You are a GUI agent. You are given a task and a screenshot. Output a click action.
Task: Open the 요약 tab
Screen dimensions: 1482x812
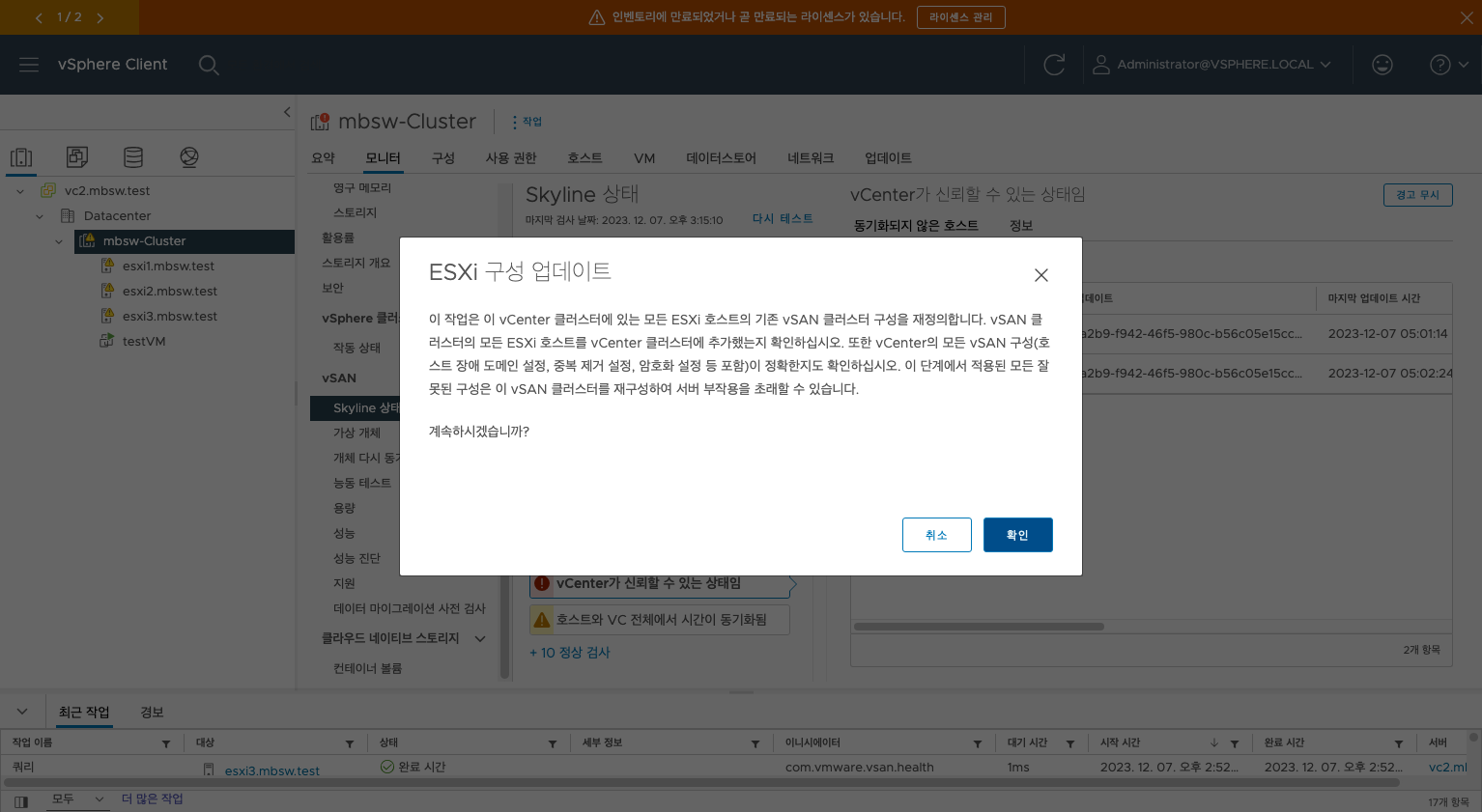pos(323,158)
